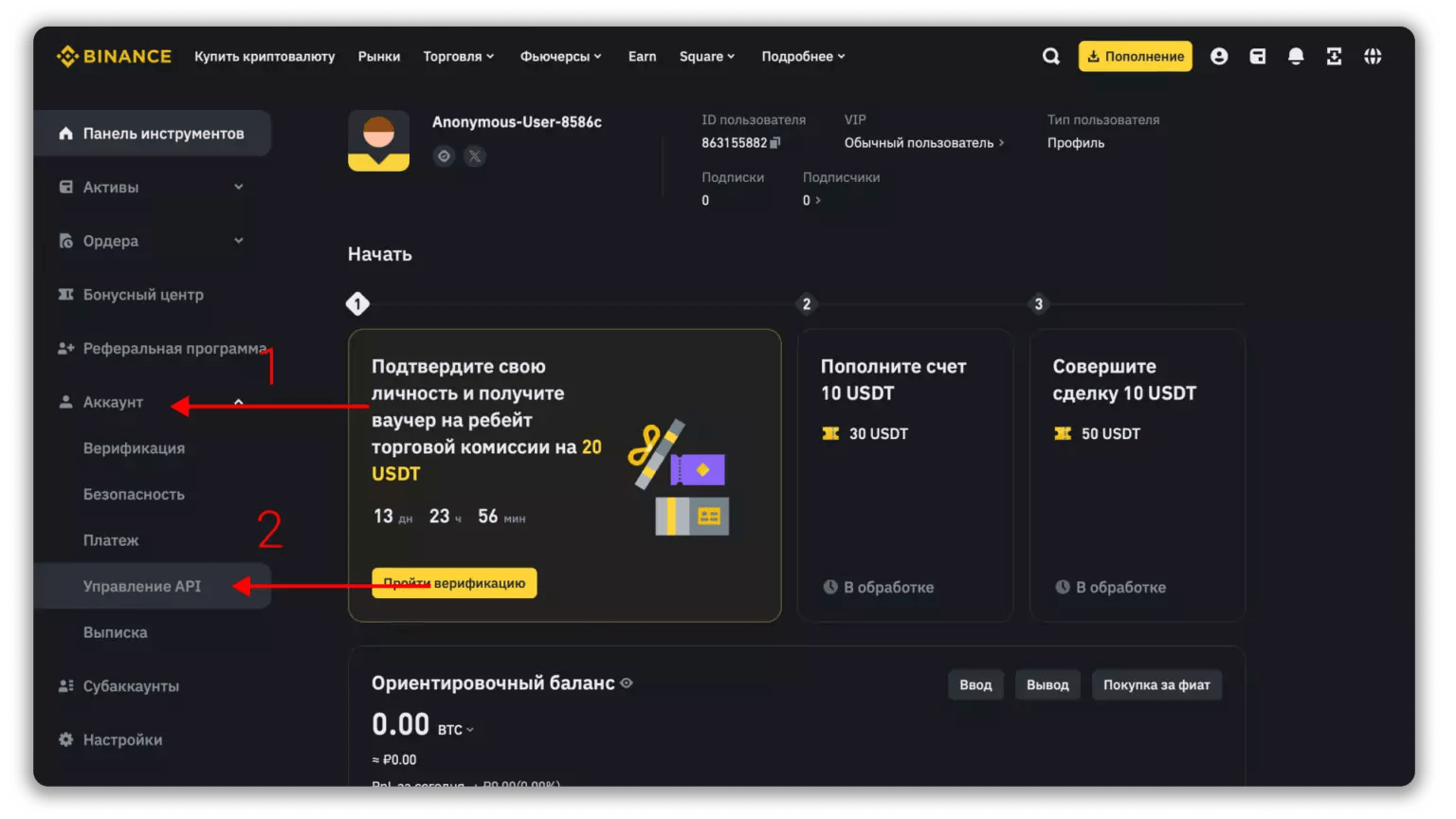Click the Аккаунт person icon
The height and width of the screenshot is (819, 1456).
click(65, 402)
